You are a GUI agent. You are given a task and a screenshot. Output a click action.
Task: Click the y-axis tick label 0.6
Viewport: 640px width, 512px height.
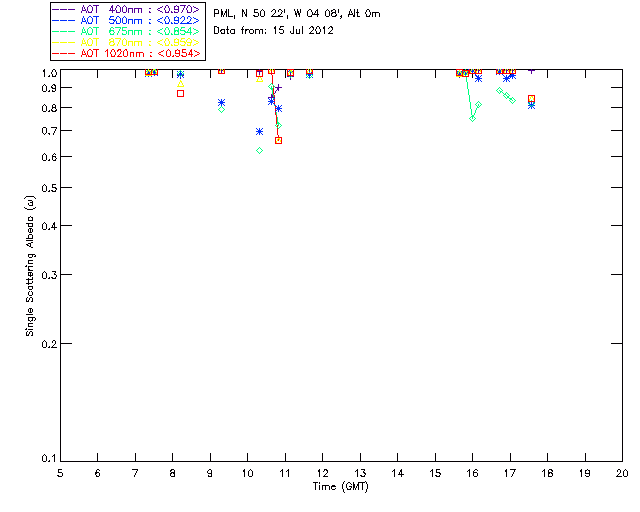point(49,157)
